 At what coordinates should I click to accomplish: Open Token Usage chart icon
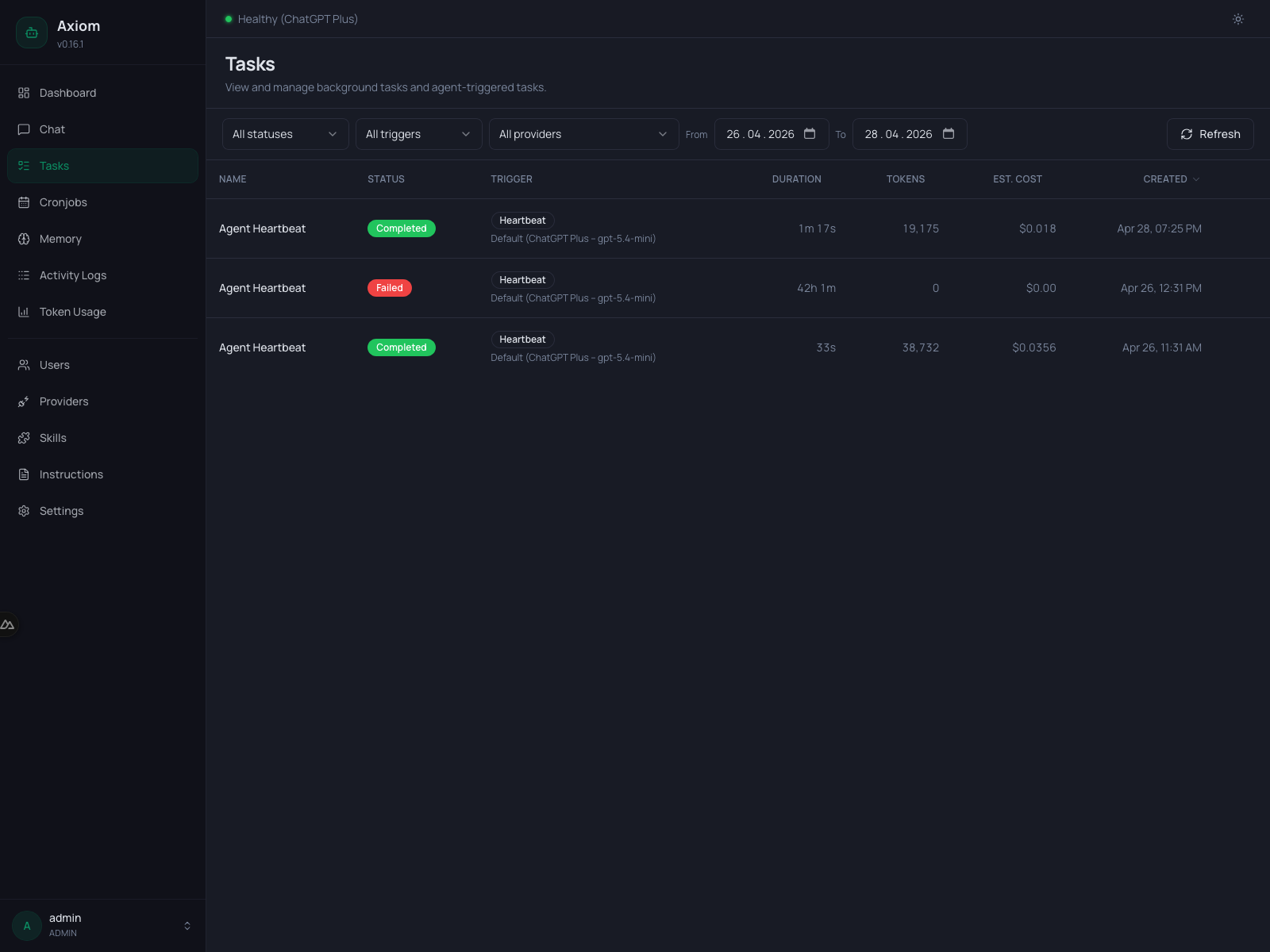point(24,312)
